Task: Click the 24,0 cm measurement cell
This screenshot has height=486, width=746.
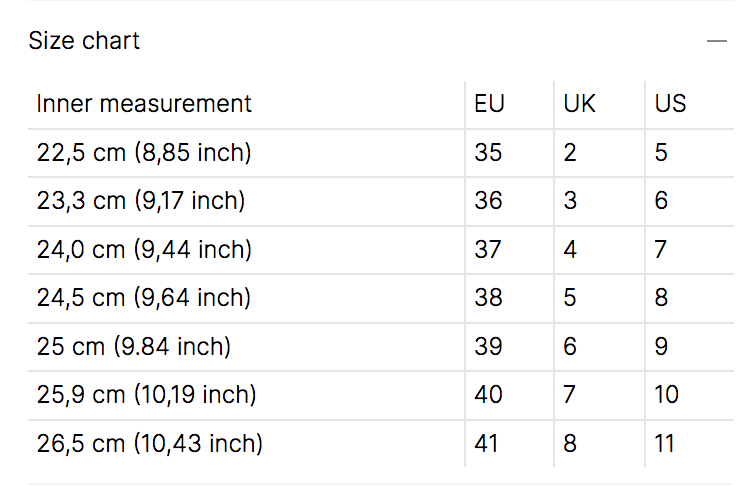Action: (144, 249)
